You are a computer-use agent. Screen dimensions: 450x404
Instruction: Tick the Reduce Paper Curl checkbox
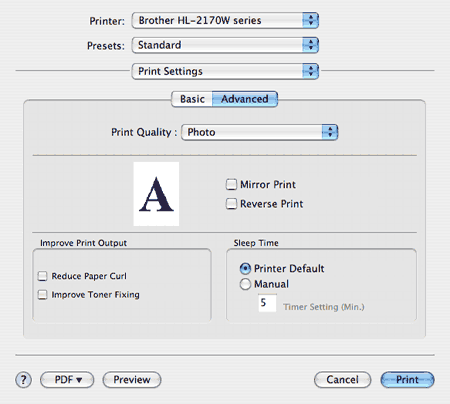point(42,276)
